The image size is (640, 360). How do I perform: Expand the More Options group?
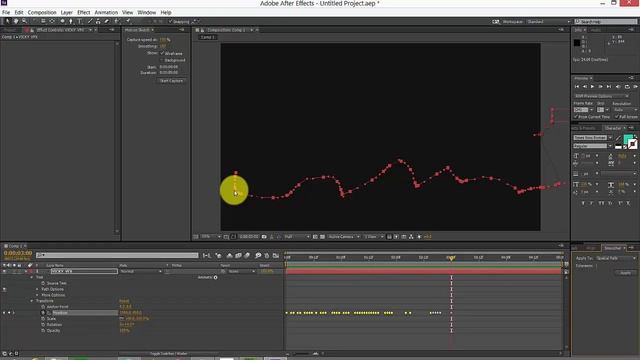click(x=37, y=295)
